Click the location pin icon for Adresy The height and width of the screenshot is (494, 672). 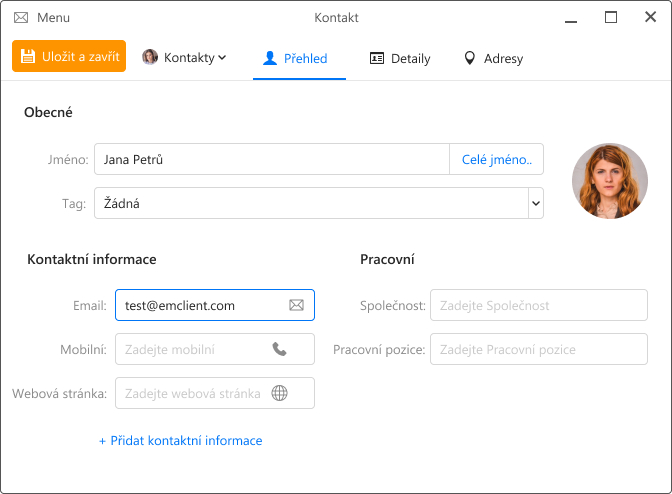[470, 58]
